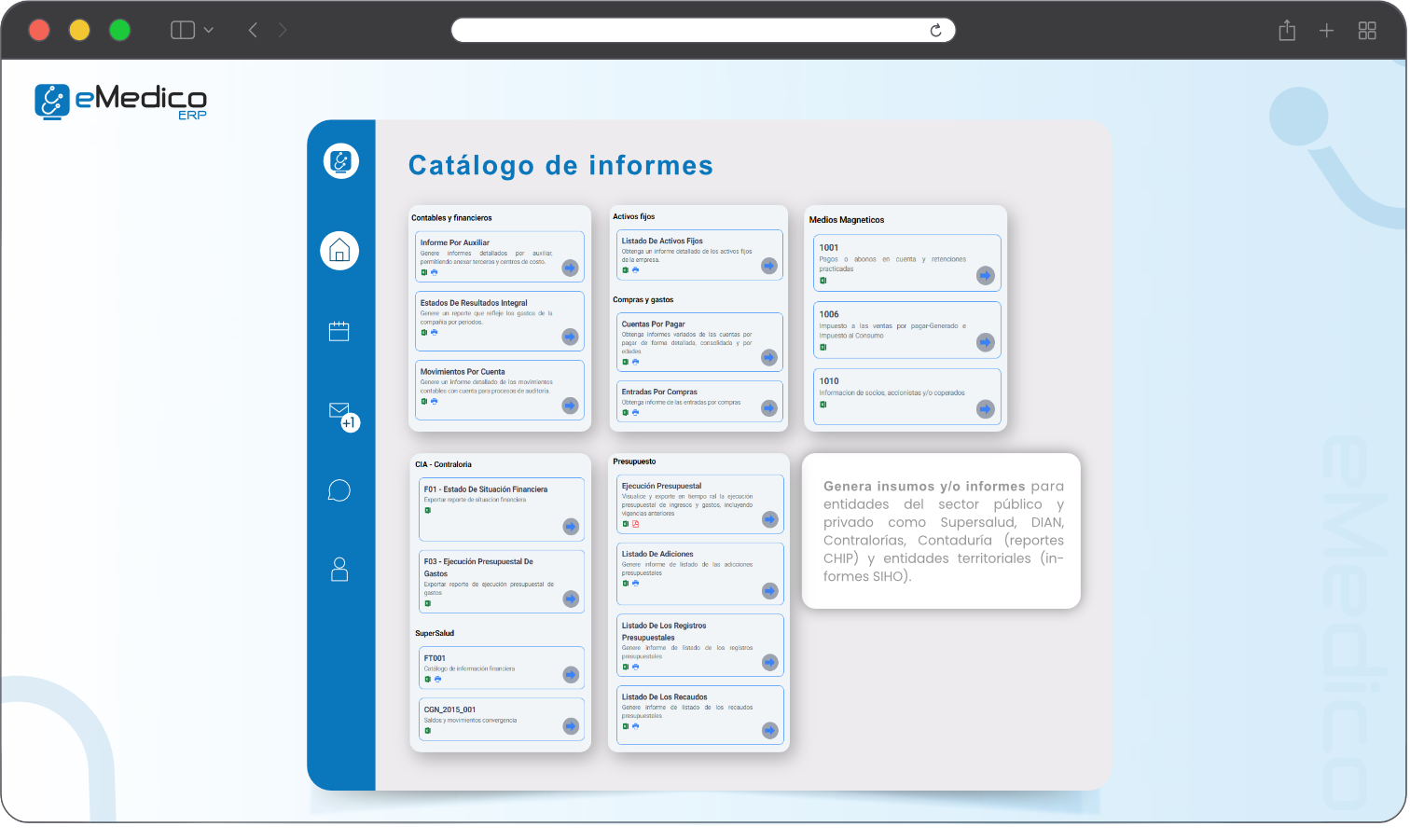The image size is (1410, 840).
Task: Click the arrow on Cuentas Por Pagar
Action: coord(769,357)
